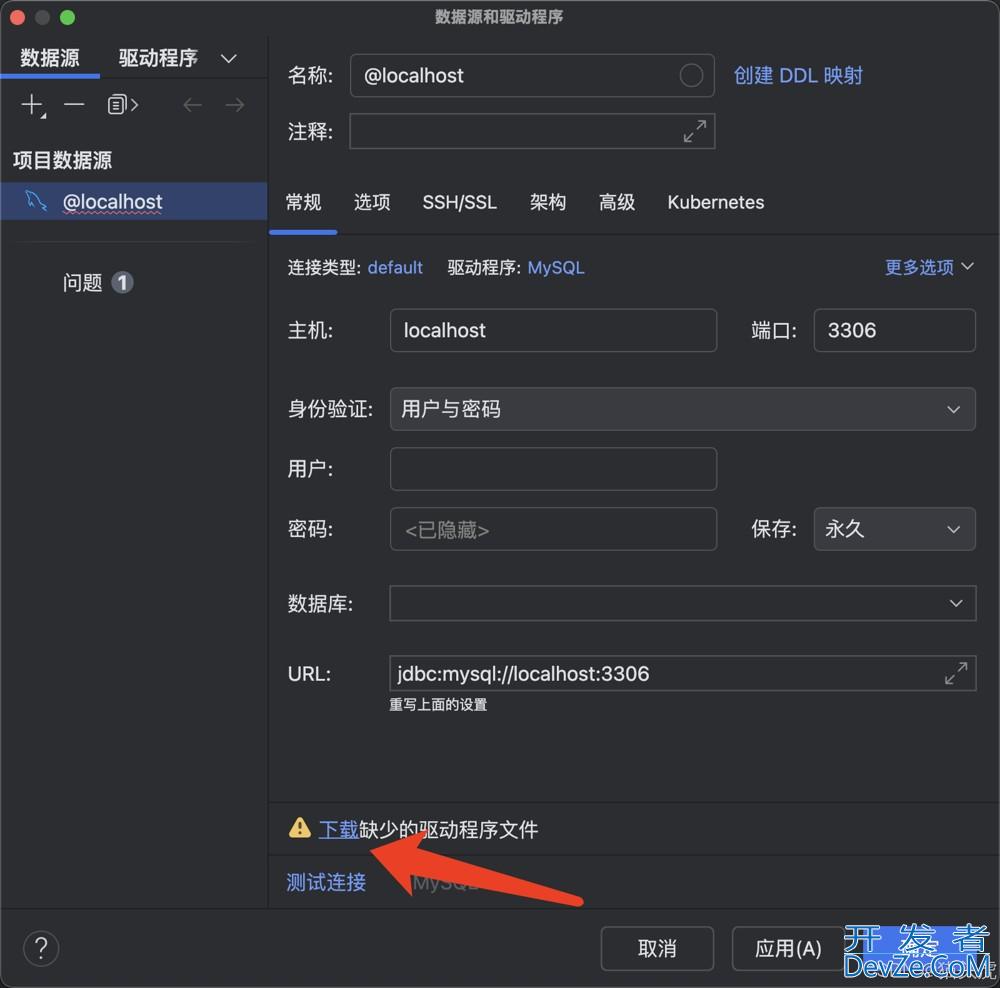Viewport: 1000px width, 988px height.
Task: Select @localhost data source in list
Action: [x=133, y=202]
